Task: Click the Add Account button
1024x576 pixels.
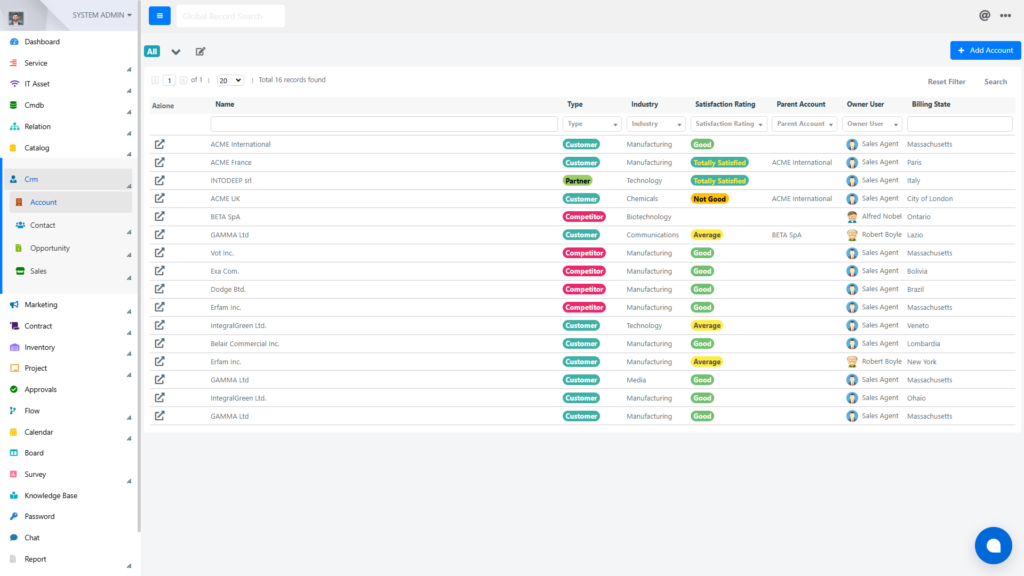Action: pyautogui.click(x=985, y=50)
